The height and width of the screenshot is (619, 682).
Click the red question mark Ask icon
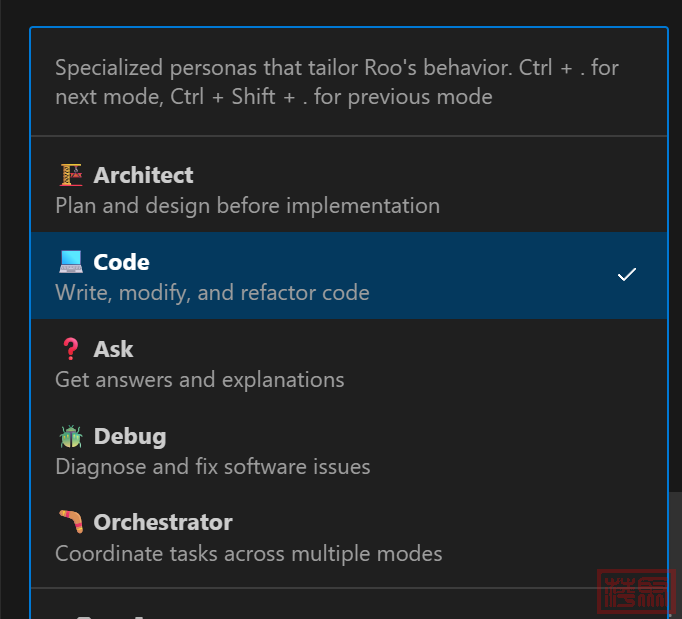[x=70, y=349]
